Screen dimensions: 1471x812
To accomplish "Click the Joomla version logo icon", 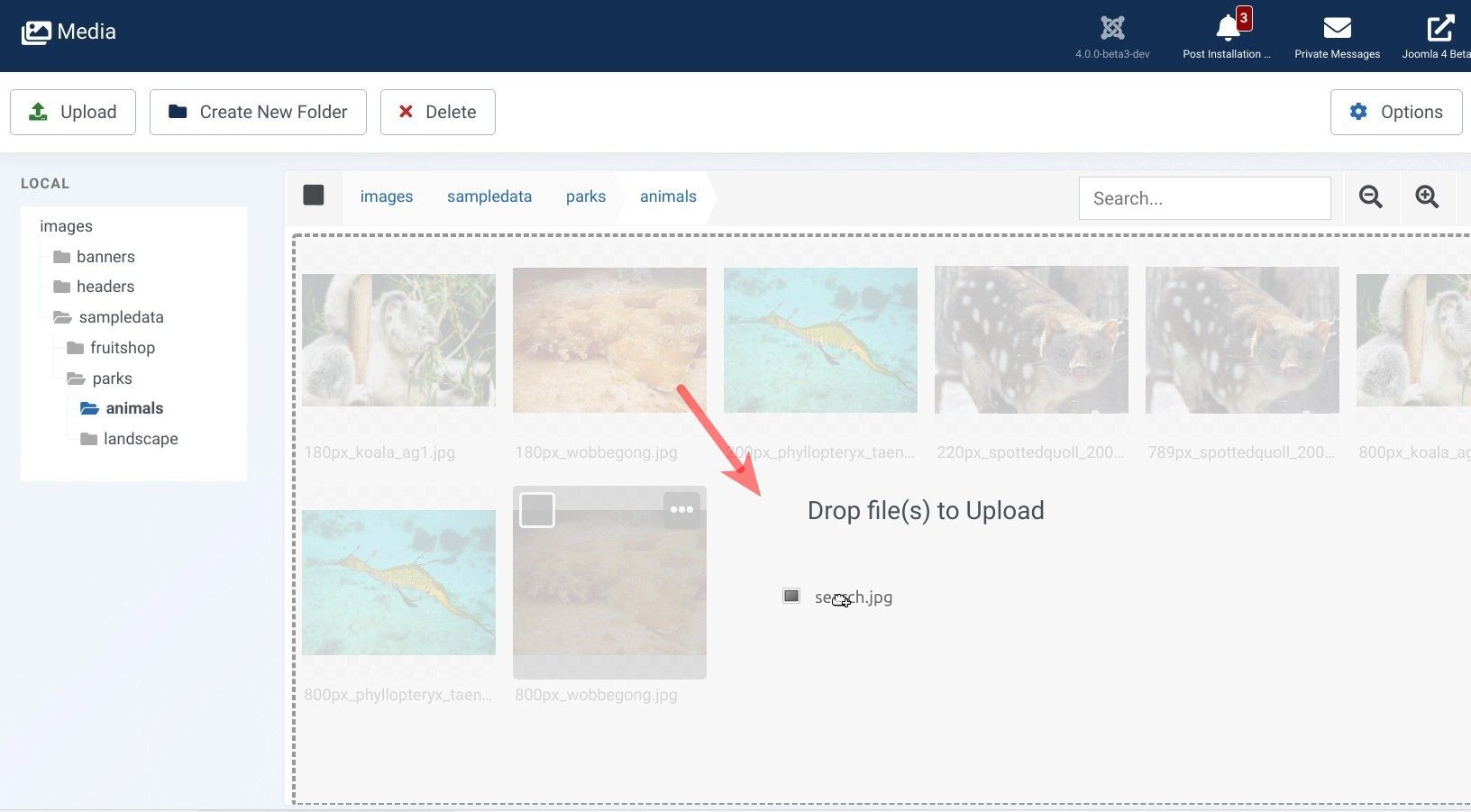I will [1112, 29].
